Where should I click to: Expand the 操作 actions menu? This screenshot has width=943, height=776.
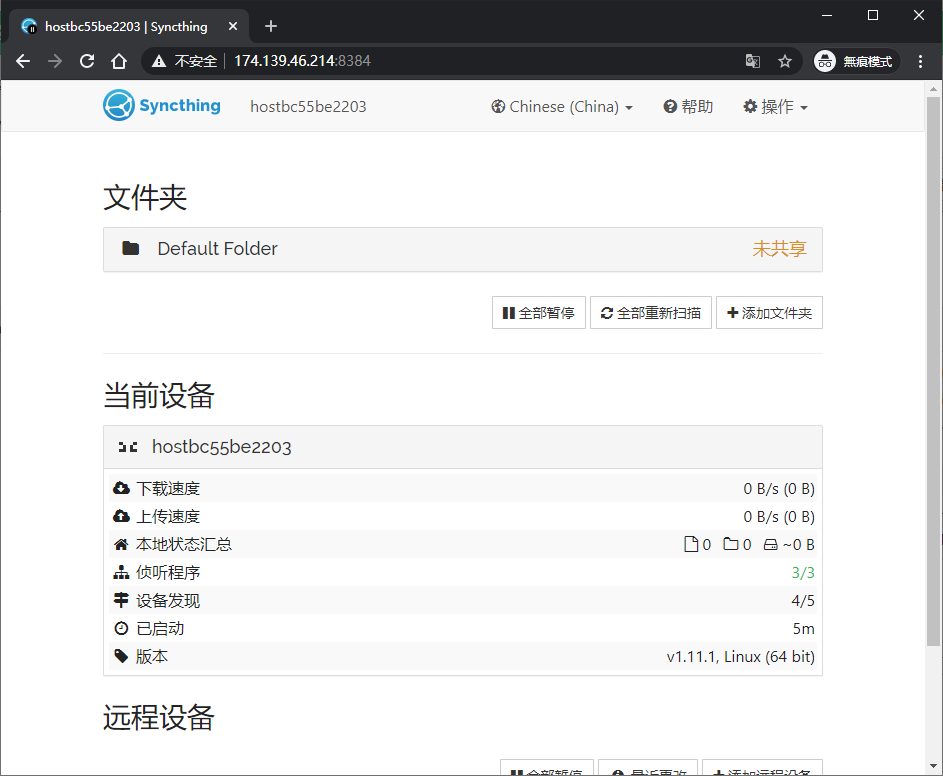pyautogui.click(x=775, y=106)
